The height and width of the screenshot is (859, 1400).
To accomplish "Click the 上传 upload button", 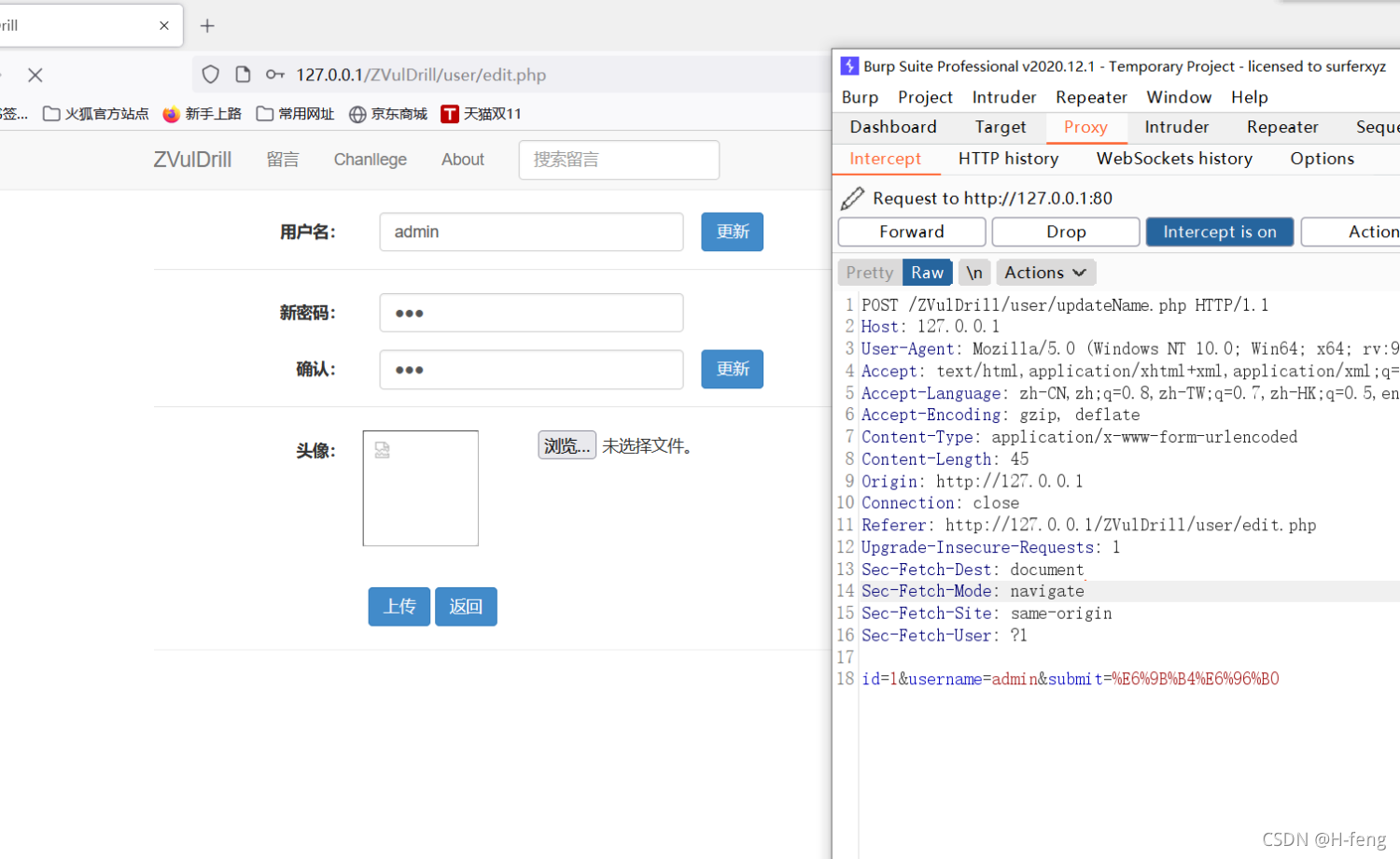I will click(x=399, y=607).
